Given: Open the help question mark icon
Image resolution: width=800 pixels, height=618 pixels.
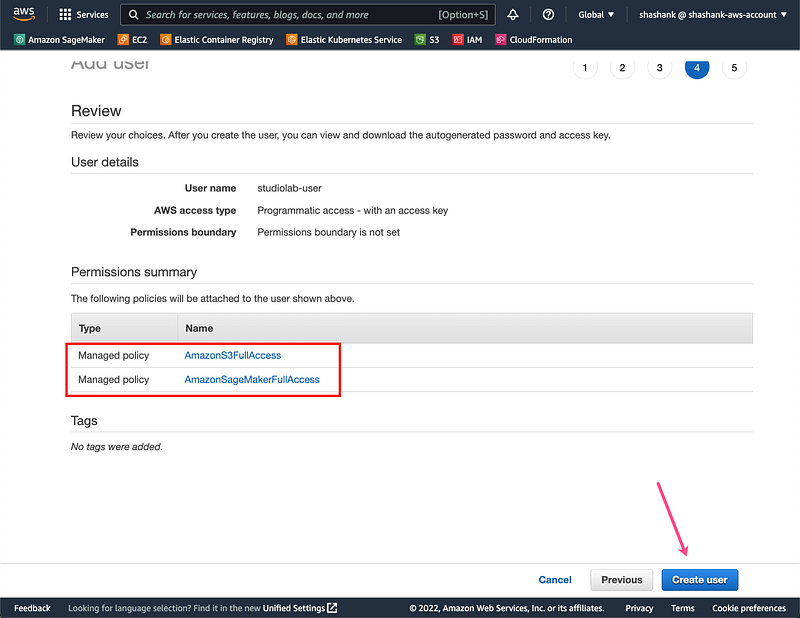Looking at the screenshot, I should pos(548,15).
